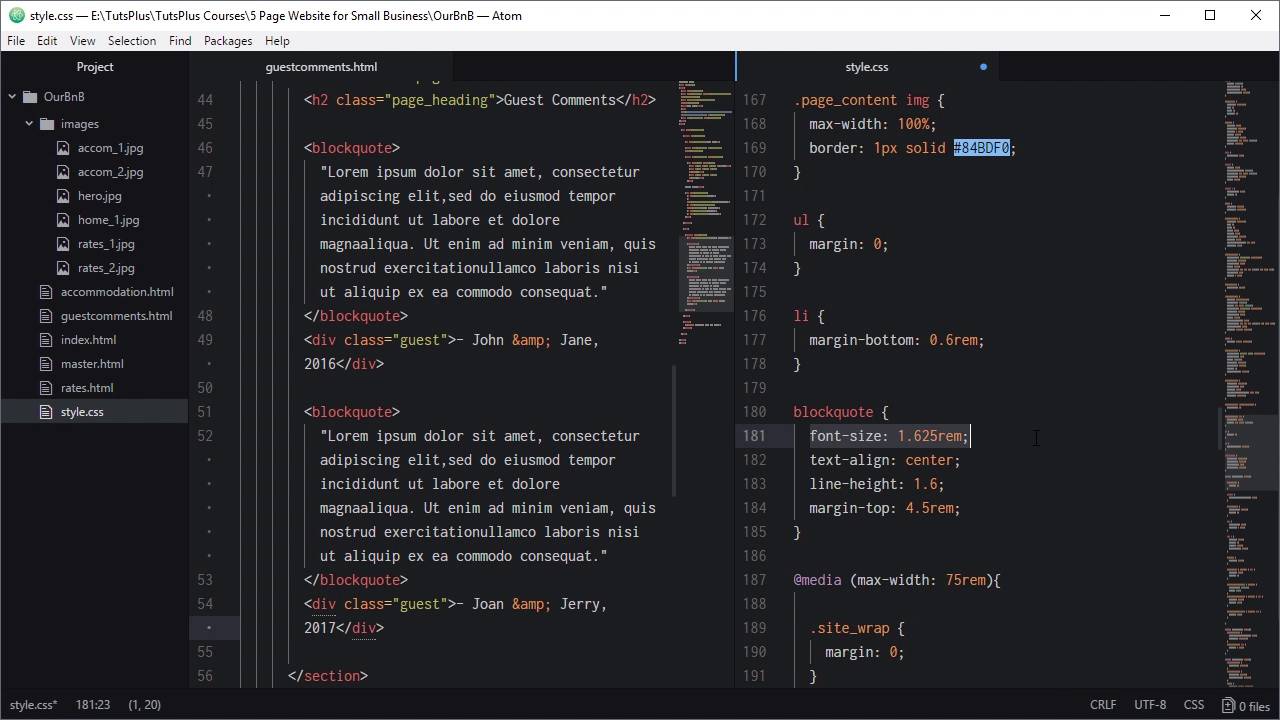The width and height of the screenshot is (1280, 720).
Task: Collapse the OurBnB project folder
Action: pos(12,97)
